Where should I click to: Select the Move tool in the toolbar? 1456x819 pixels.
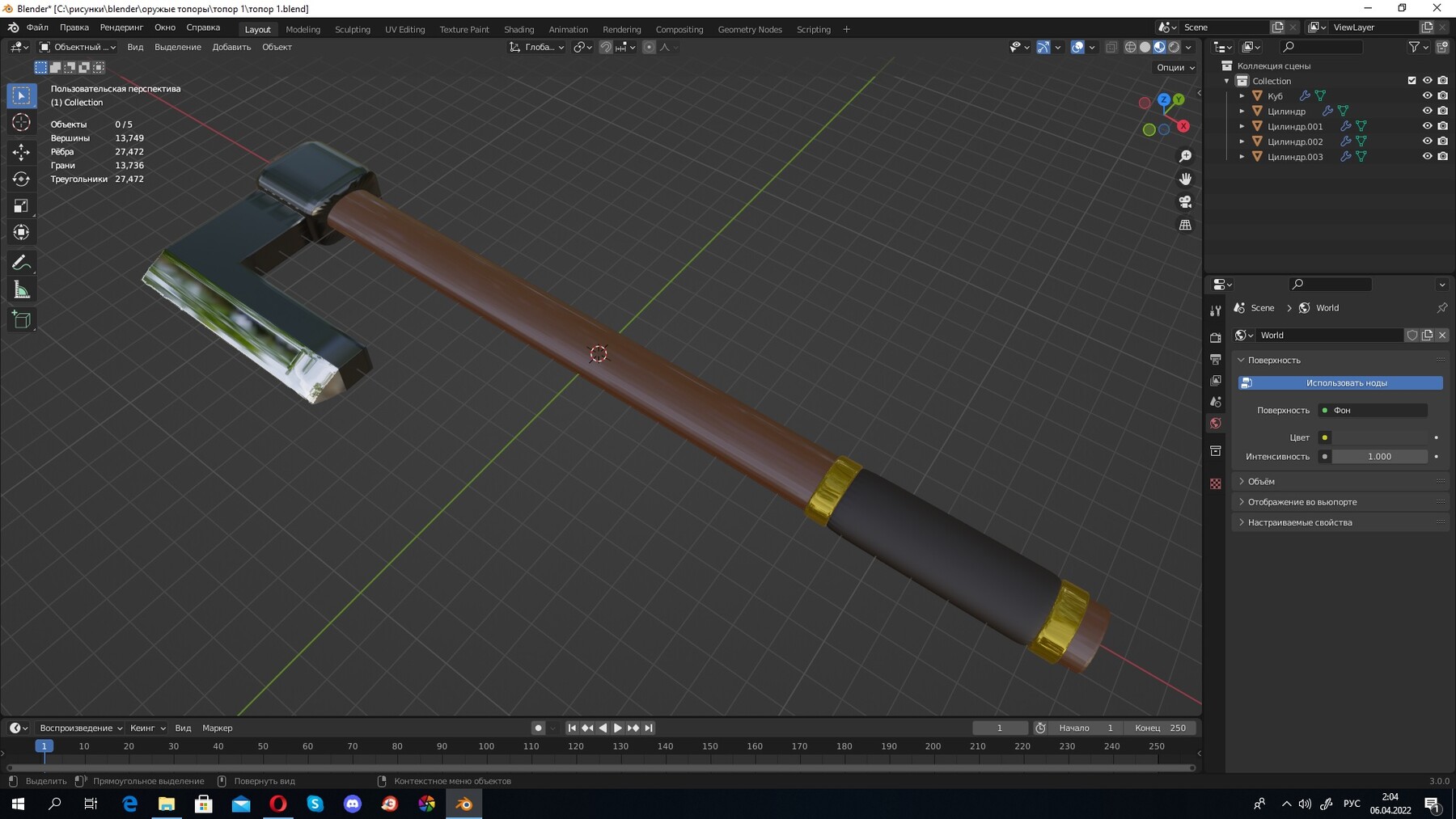(x=22, y=150)
